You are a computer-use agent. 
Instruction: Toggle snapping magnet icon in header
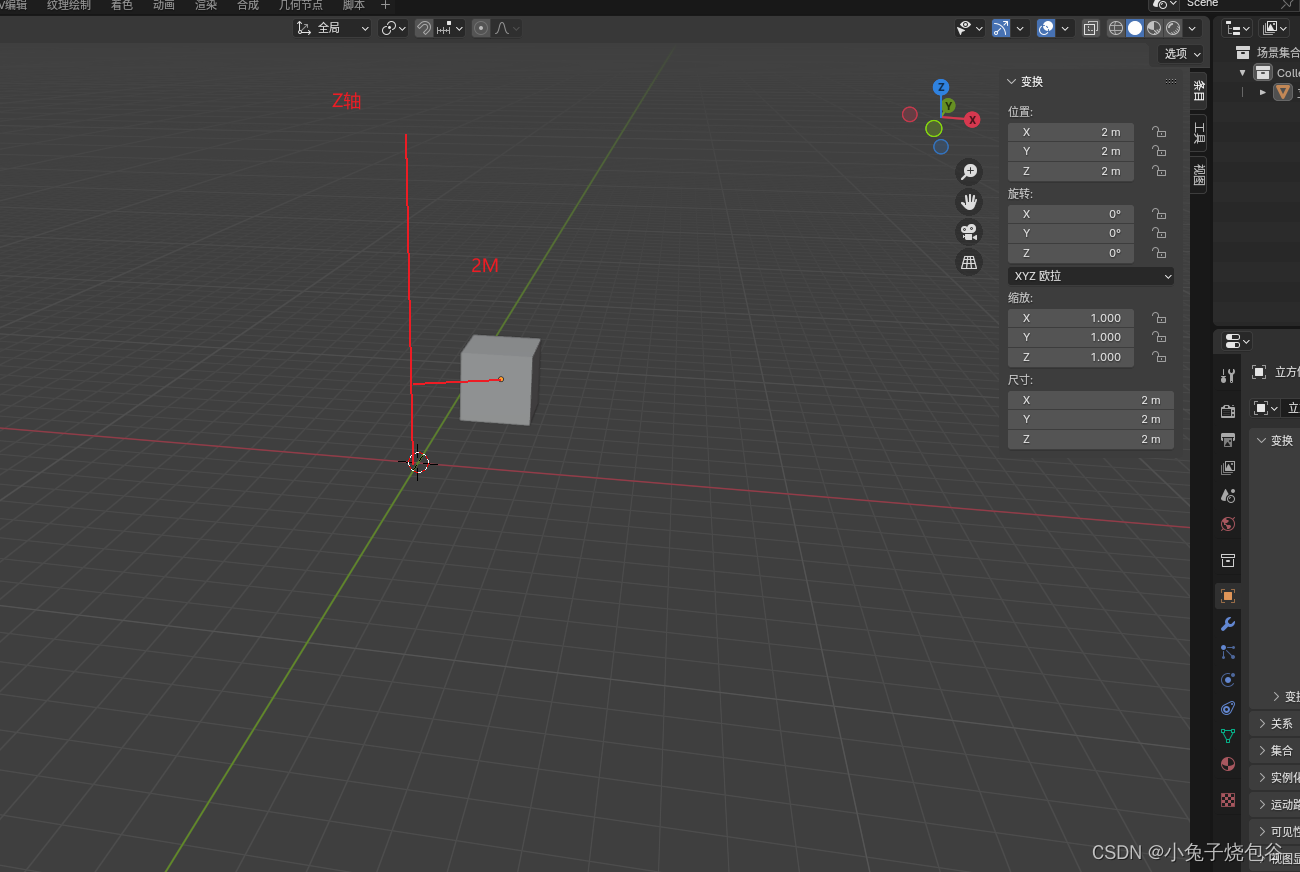click(424, 28)
